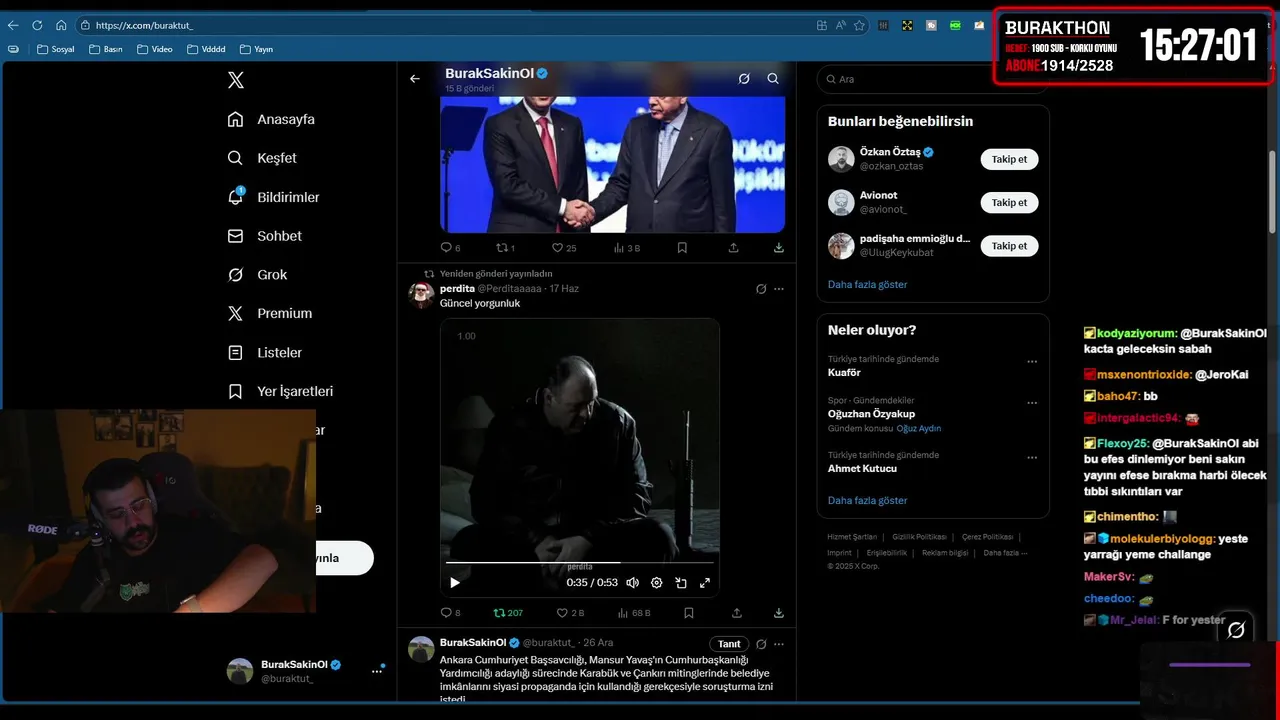Follow Avionot with Takip et

[1009, 203]
